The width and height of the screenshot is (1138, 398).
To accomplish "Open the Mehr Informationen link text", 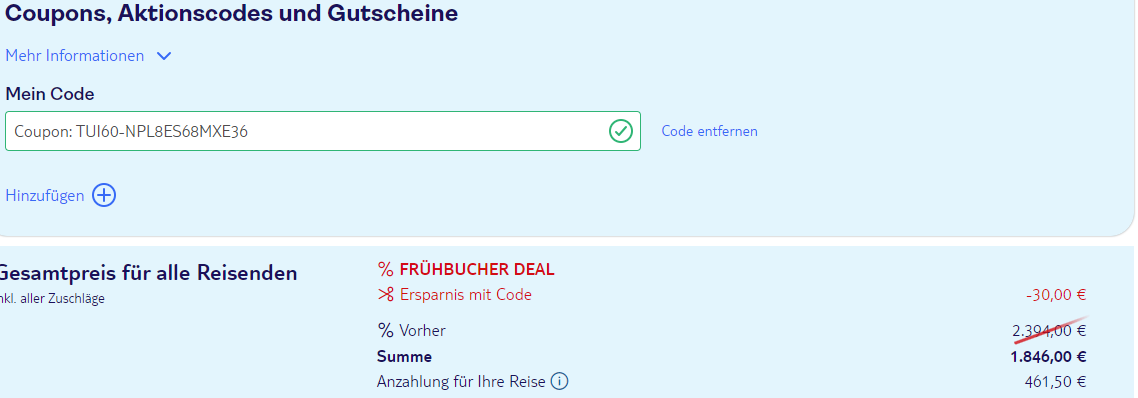I will click(x=75, y=56).
